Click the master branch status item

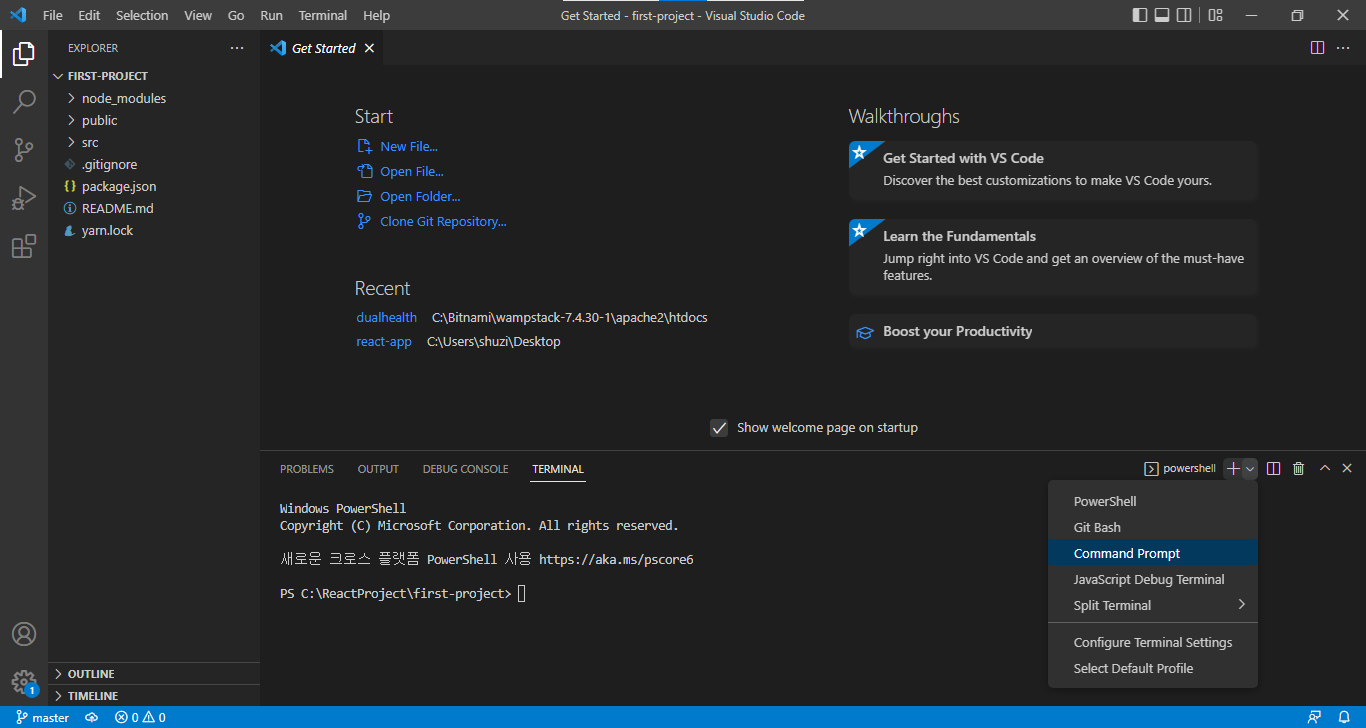[43, 717]
